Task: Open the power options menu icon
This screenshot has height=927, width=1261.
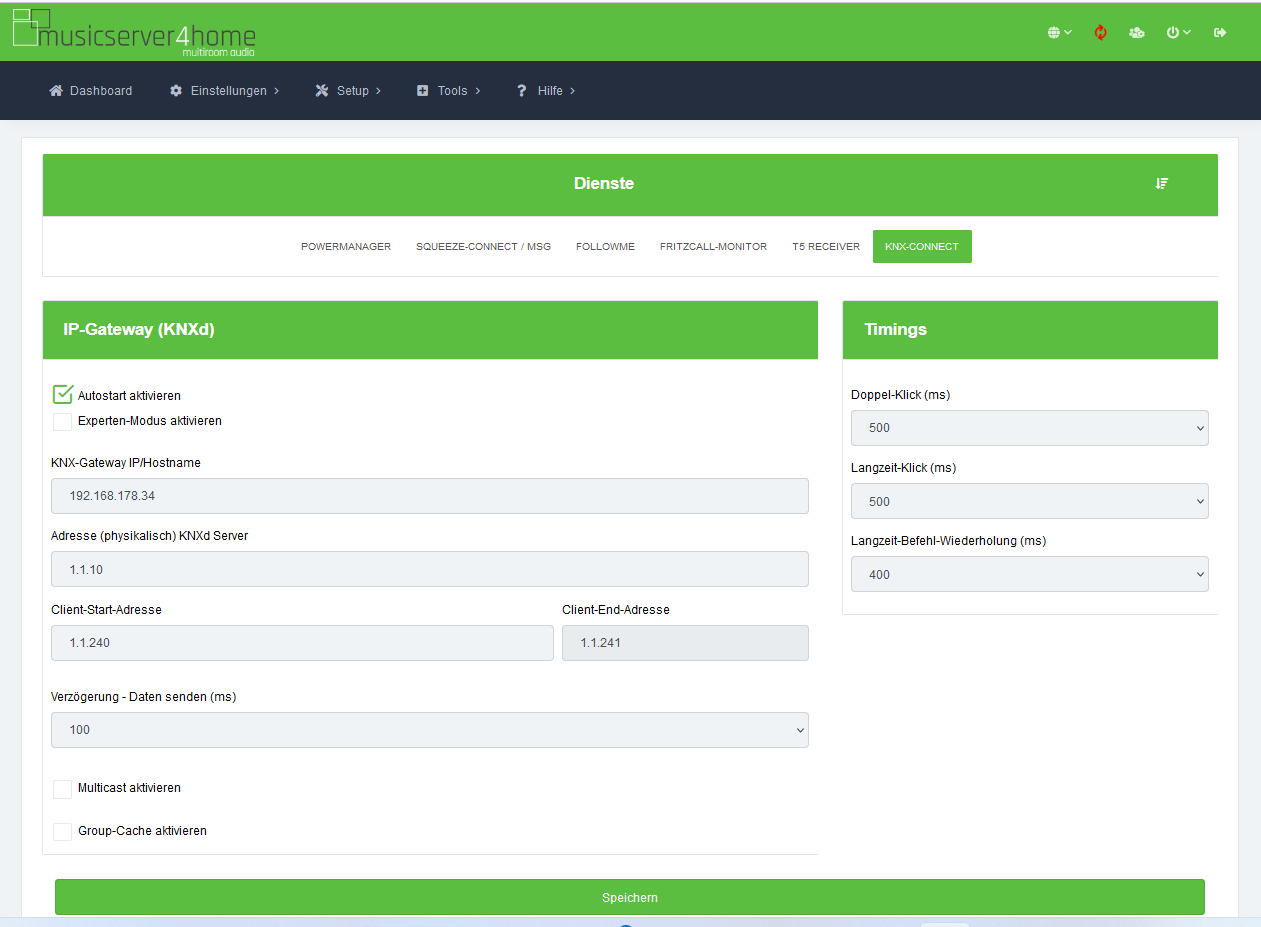Action: [1178, 33]
